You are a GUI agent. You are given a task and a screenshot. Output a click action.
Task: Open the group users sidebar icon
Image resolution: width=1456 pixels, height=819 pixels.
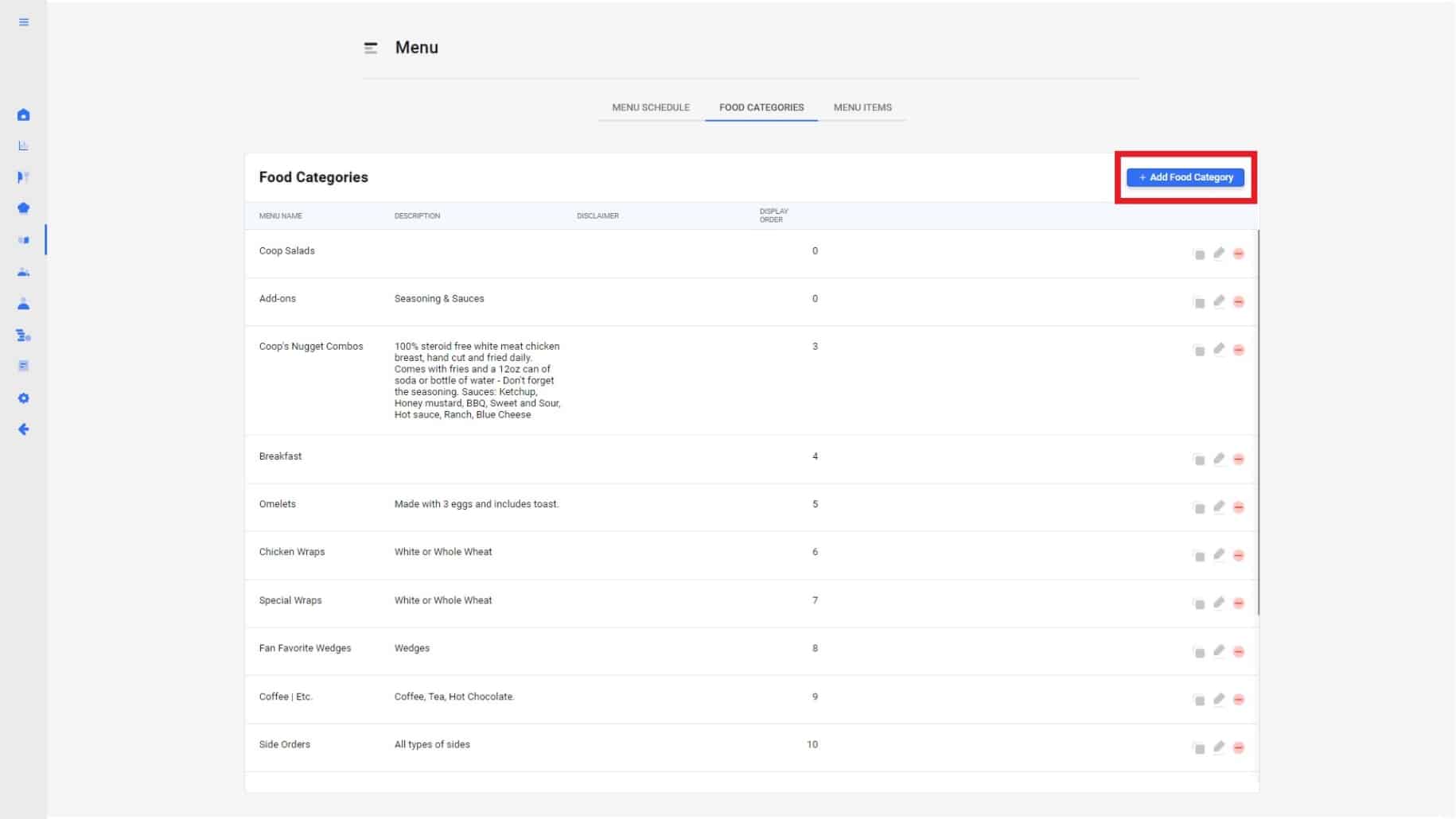point(24,272)
